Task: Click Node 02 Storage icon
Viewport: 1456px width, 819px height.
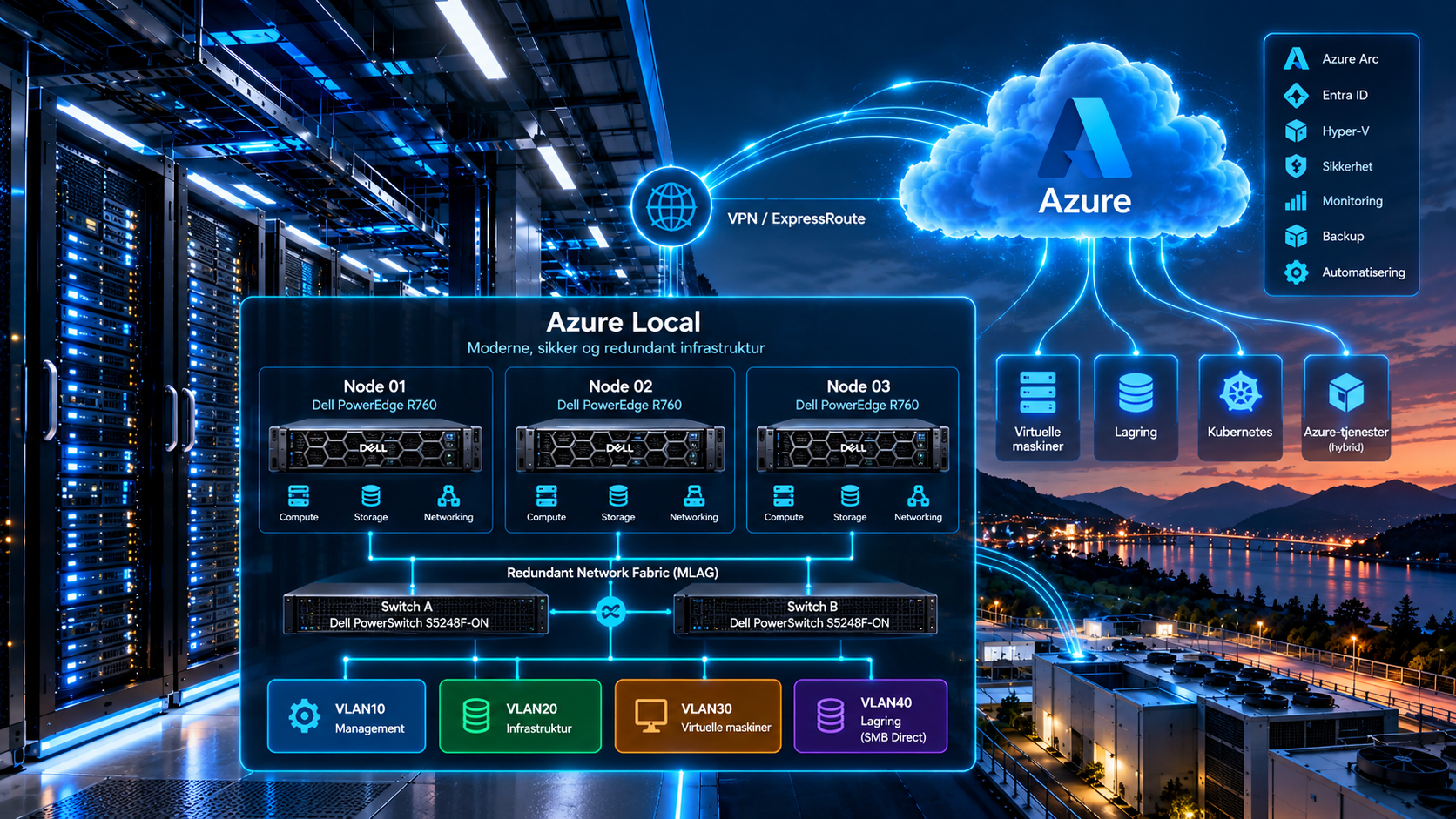Action: [618, 496]
